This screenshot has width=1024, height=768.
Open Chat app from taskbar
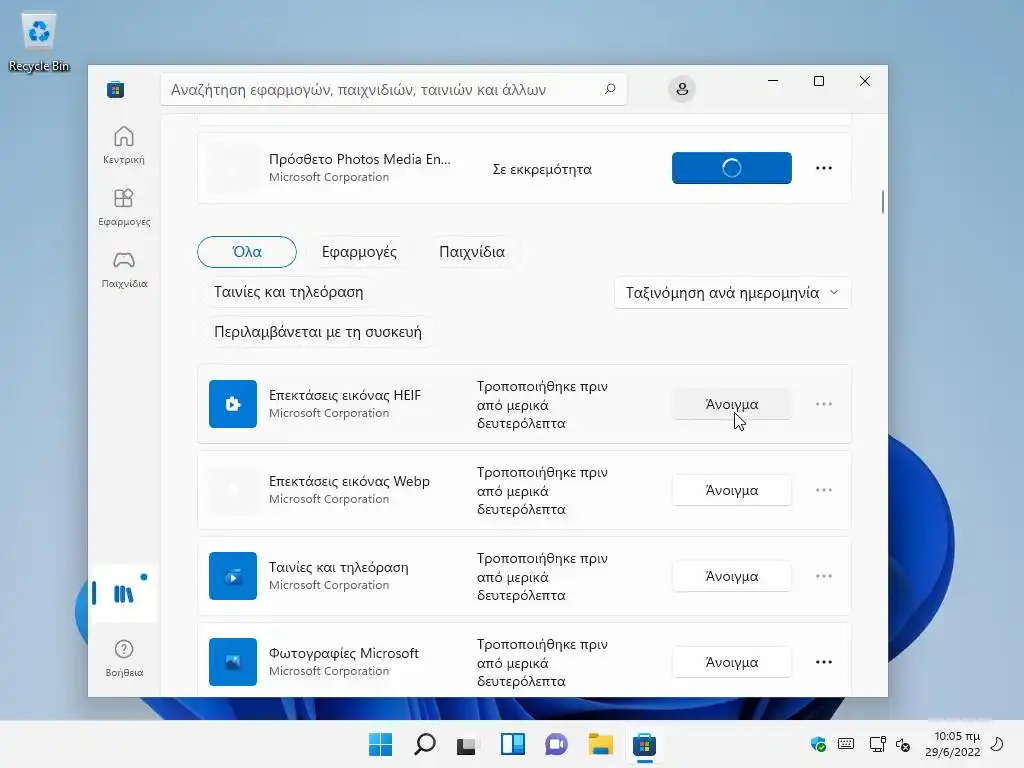[556, 744]
